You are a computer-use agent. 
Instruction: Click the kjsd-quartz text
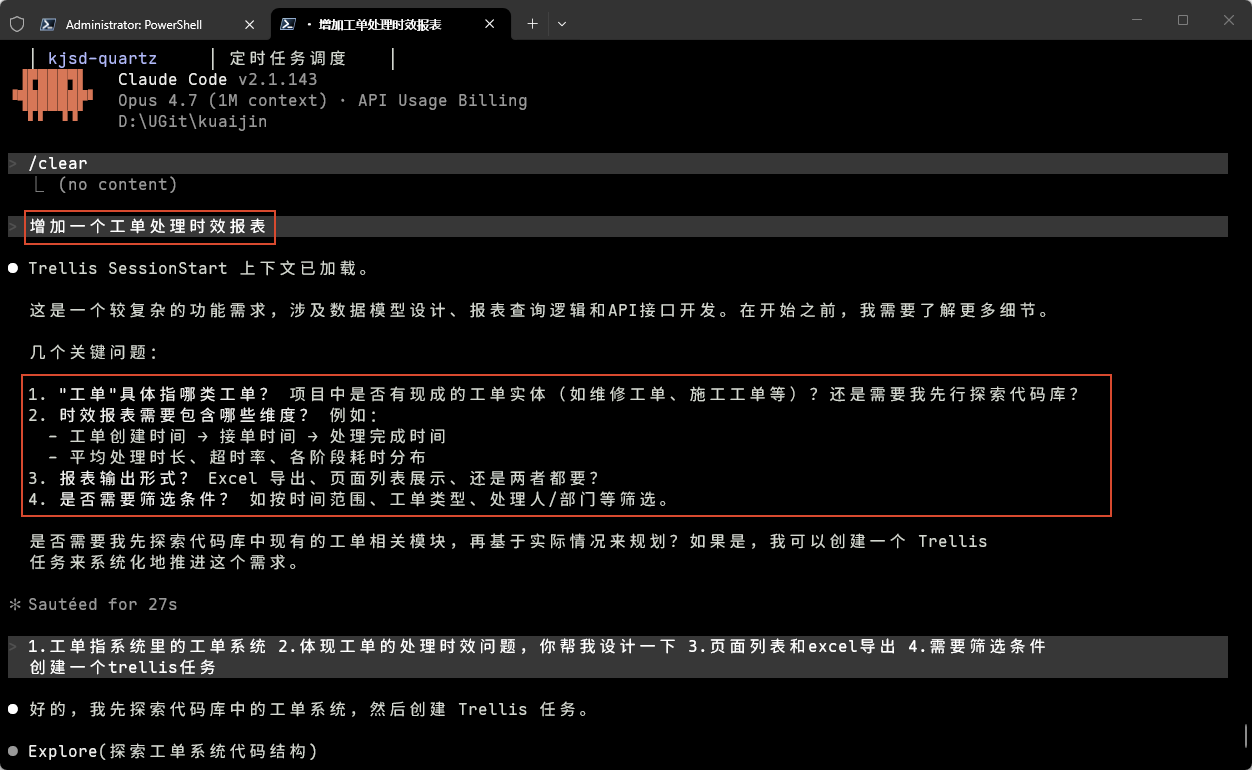click(102, 59)
